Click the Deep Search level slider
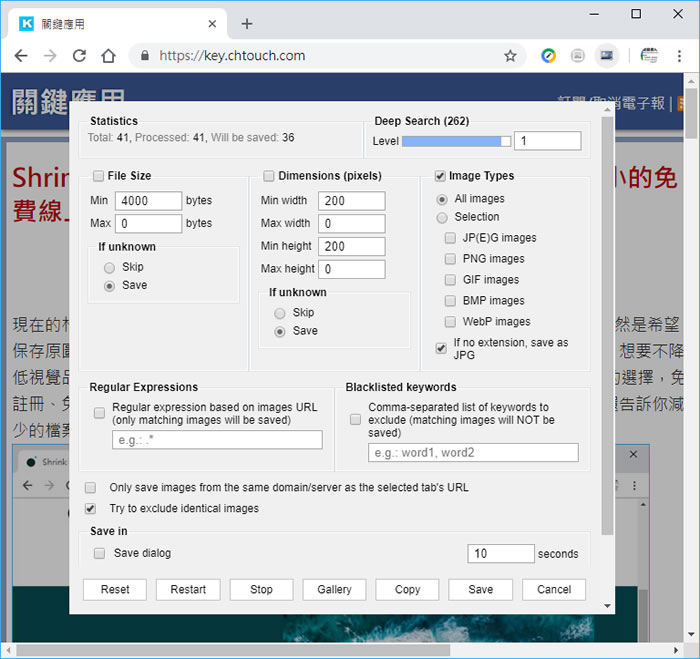This screenshot has height=659, width=700. pos(456,141)
